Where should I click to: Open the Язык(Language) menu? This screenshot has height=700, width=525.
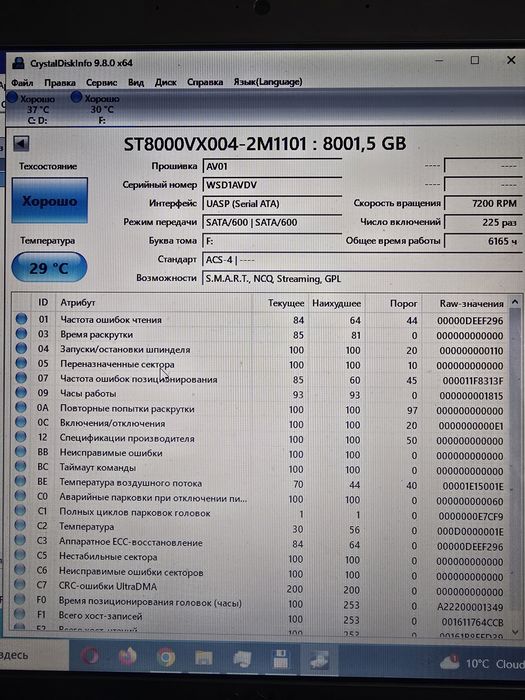[268, 82]
